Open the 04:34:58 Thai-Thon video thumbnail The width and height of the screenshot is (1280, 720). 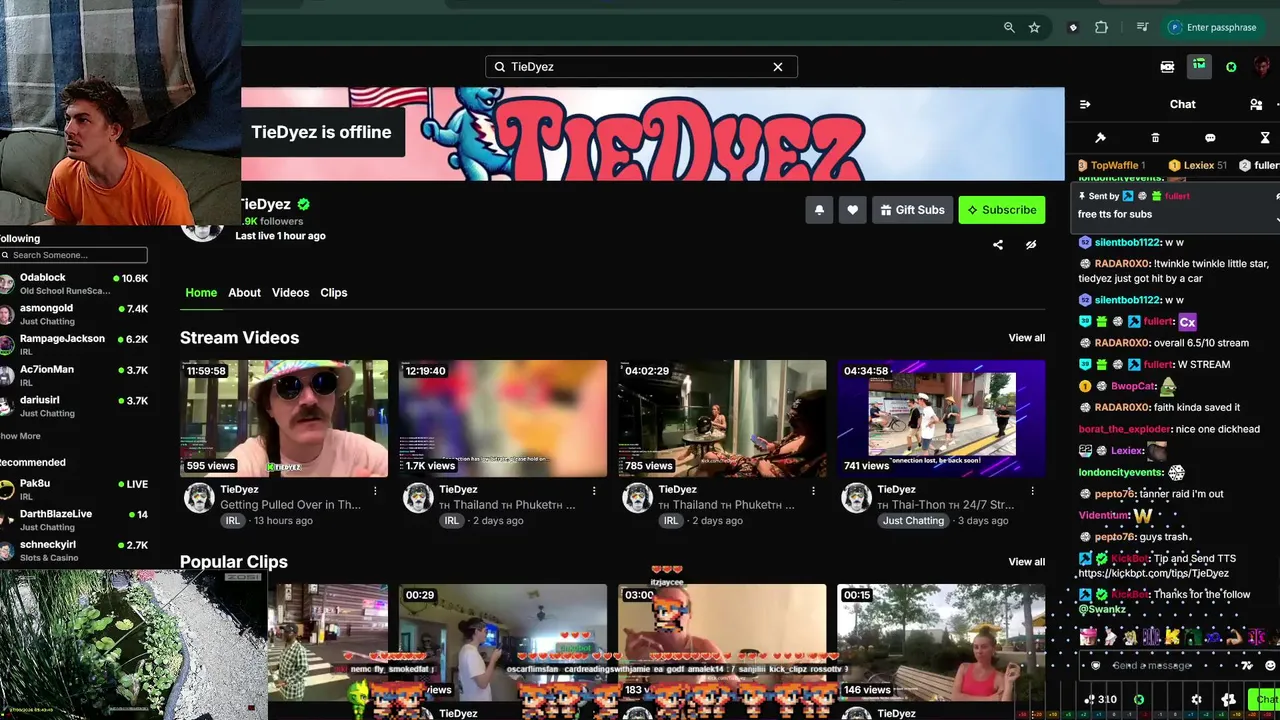(941, 419)
